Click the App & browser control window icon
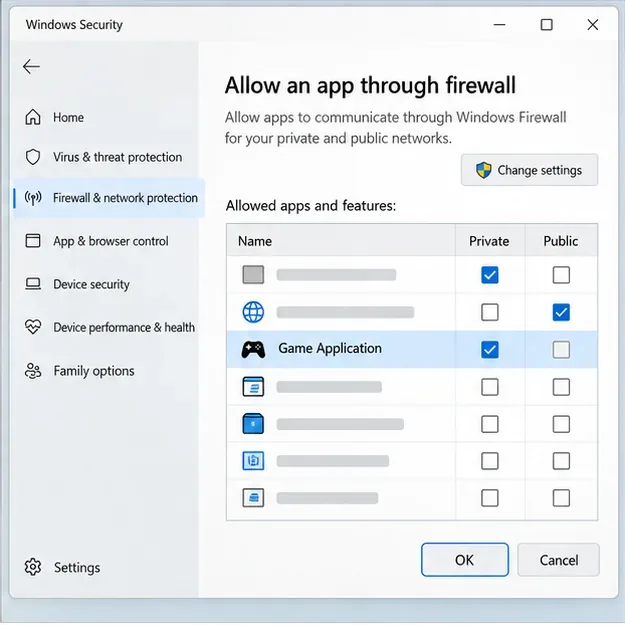Viewport: 625px width, 625px height. 33,241
